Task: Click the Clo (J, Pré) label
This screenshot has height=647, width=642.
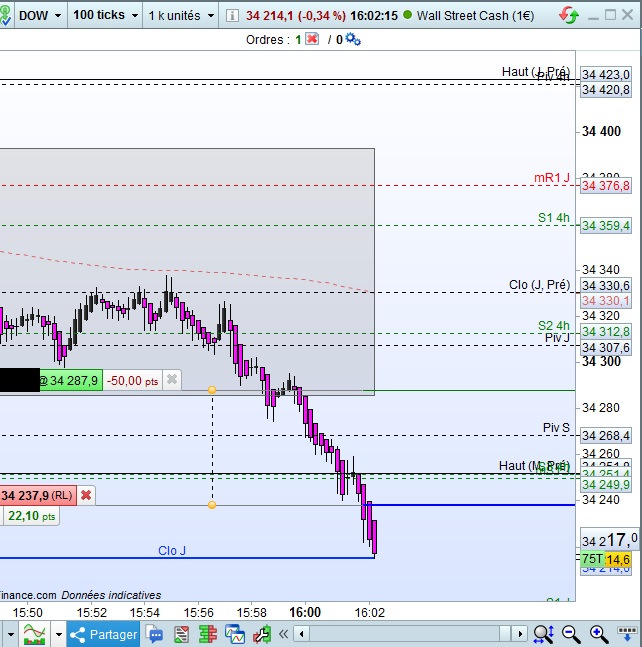Action: click(539, 285)
